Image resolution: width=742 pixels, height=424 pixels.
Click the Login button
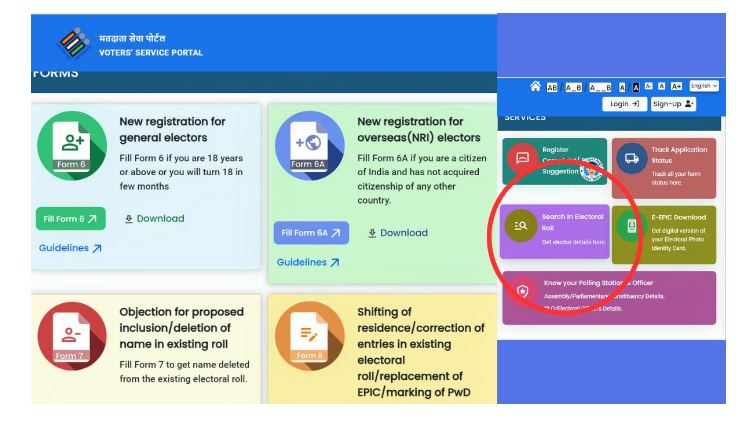point(624,104)
